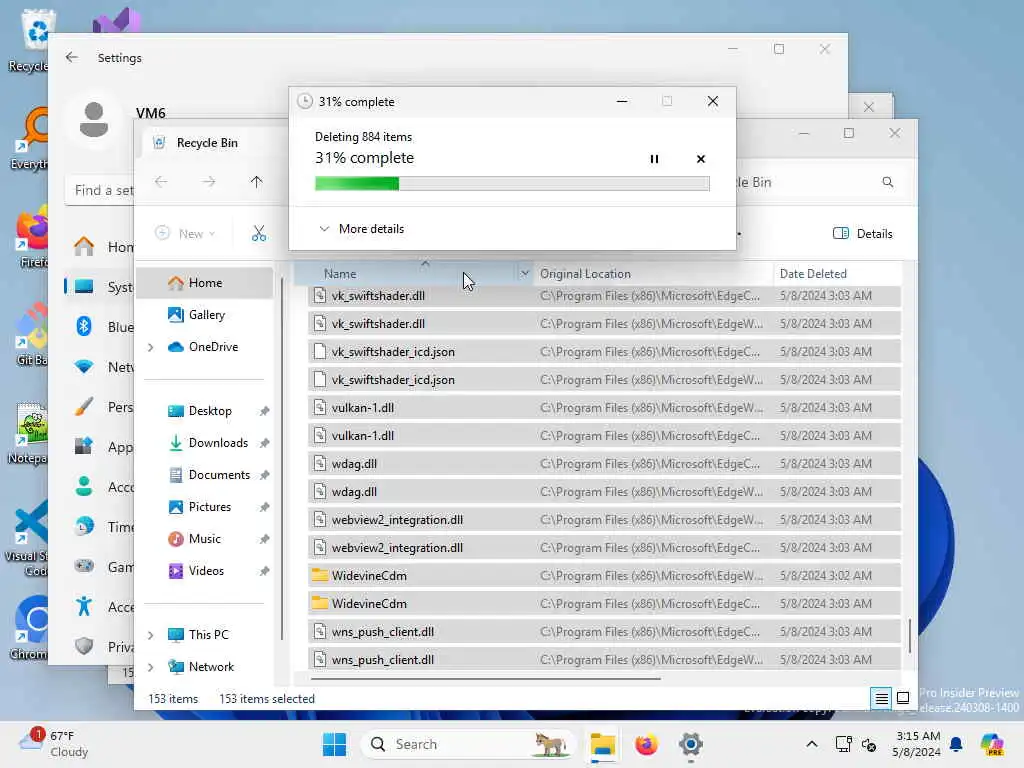Open Home in Settings sidebar
The image size is (1024, 768).
tap(101, 247)
